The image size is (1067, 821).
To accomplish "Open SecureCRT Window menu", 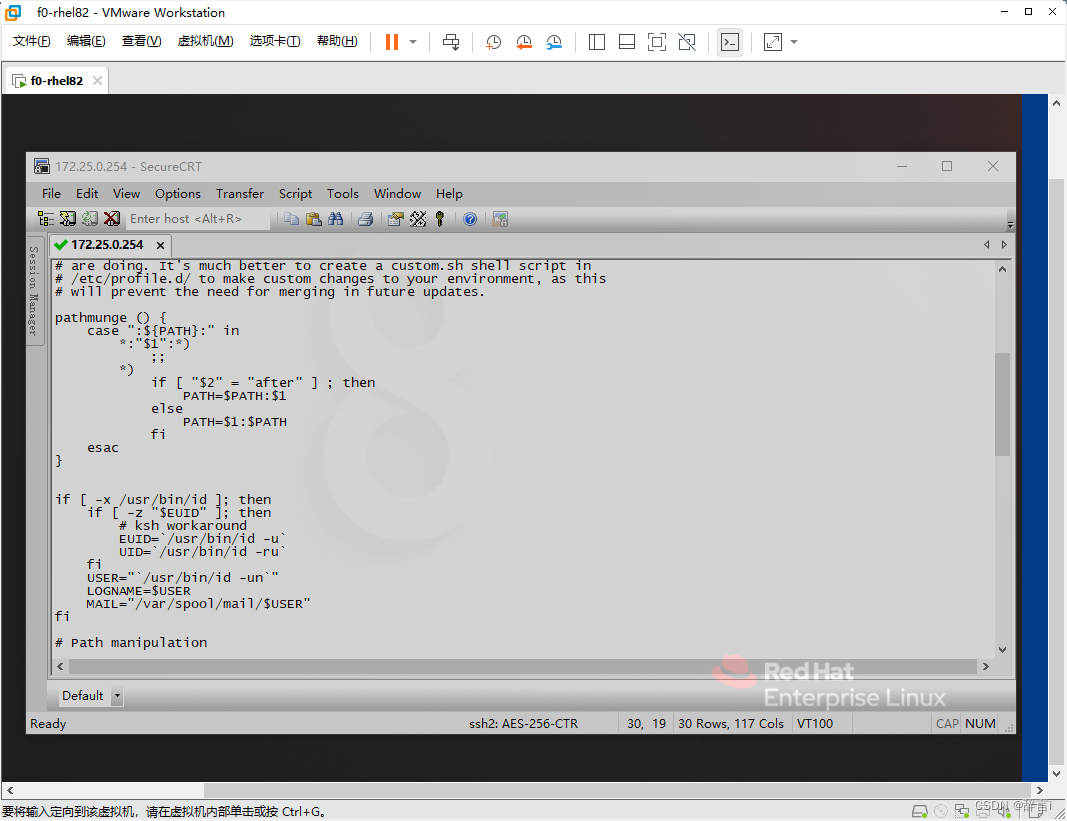I will [397, 193].
